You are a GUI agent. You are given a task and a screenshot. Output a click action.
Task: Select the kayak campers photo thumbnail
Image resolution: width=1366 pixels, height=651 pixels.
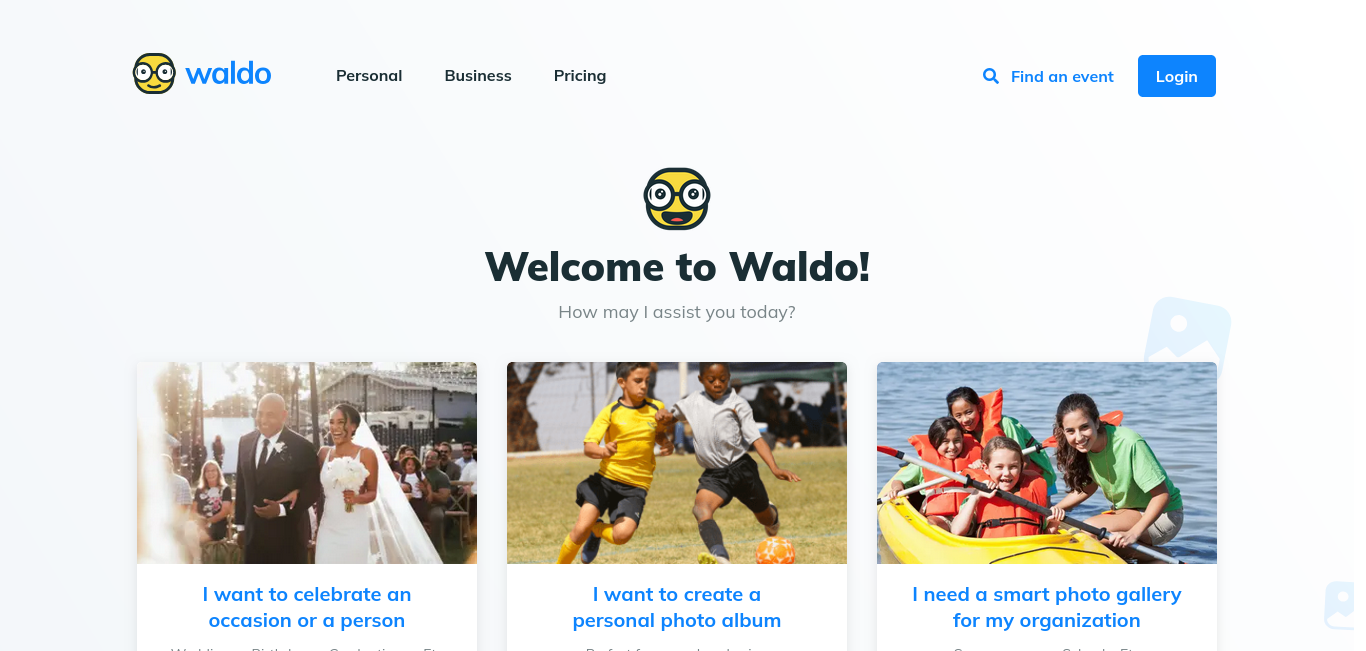[1047, 463]
